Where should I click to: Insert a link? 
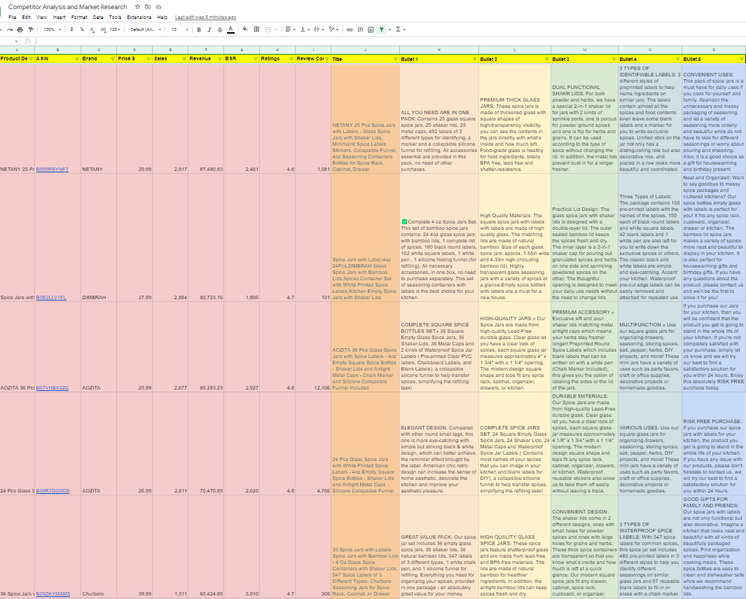[x=350, y=29]
